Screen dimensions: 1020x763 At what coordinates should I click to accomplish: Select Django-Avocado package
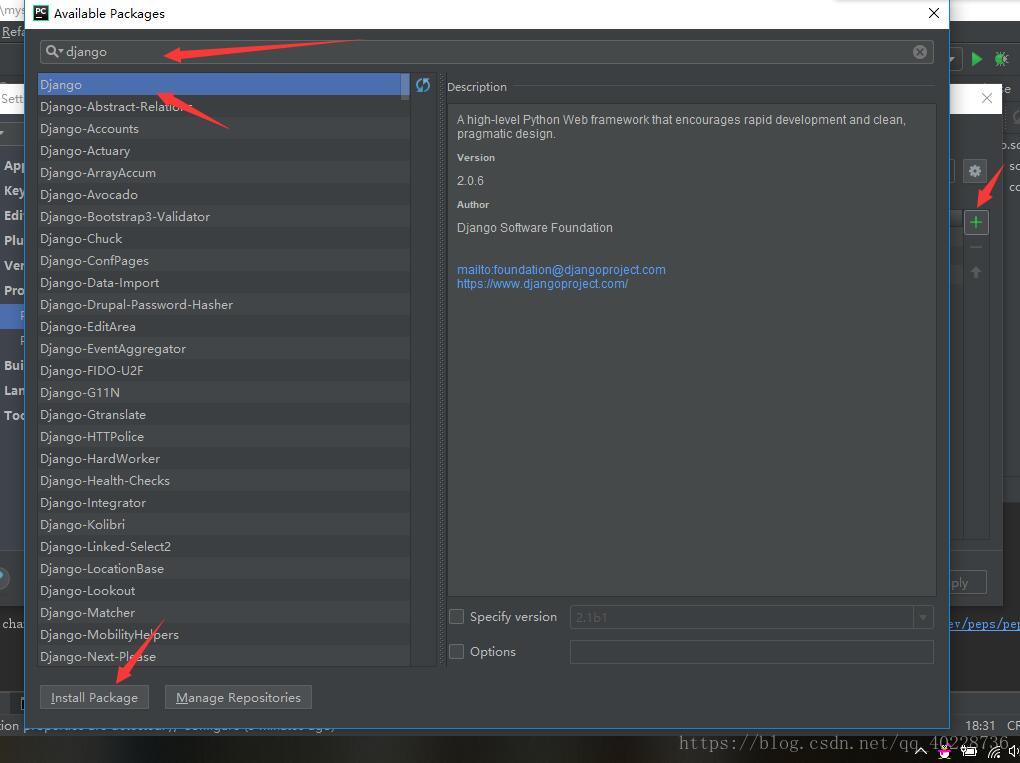pos(224,194)
